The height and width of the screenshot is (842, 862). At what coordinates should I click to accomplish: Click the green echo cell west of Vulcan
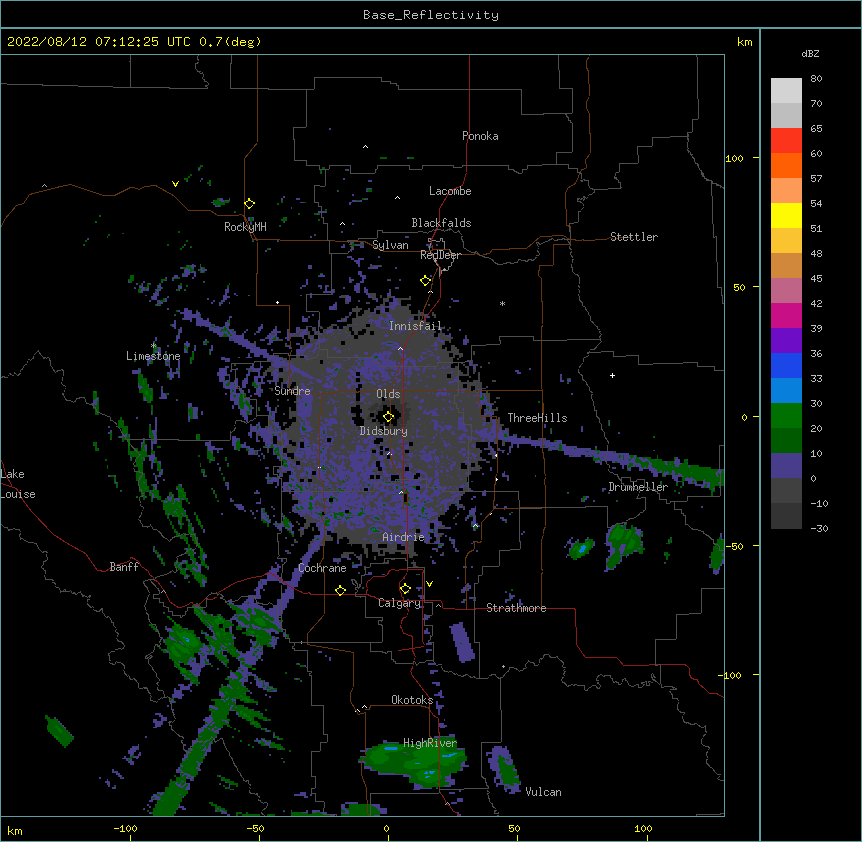[x=504, y=769]
